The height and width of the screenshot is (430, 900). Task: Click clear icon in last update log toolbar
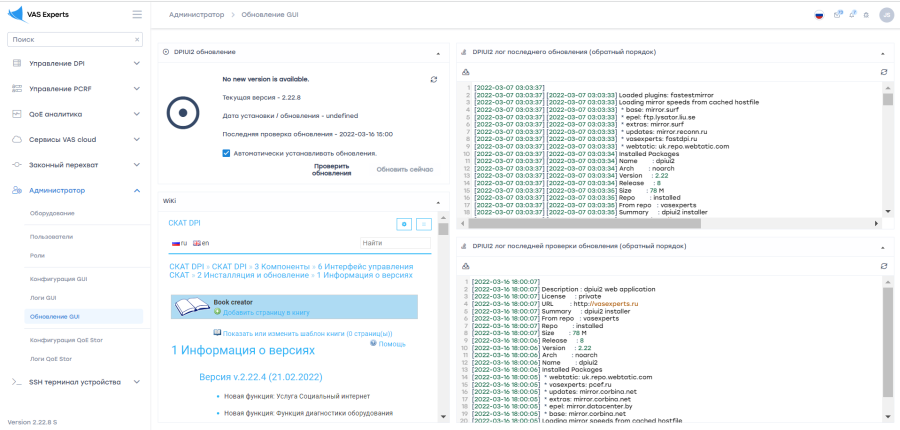pos(466,72)
